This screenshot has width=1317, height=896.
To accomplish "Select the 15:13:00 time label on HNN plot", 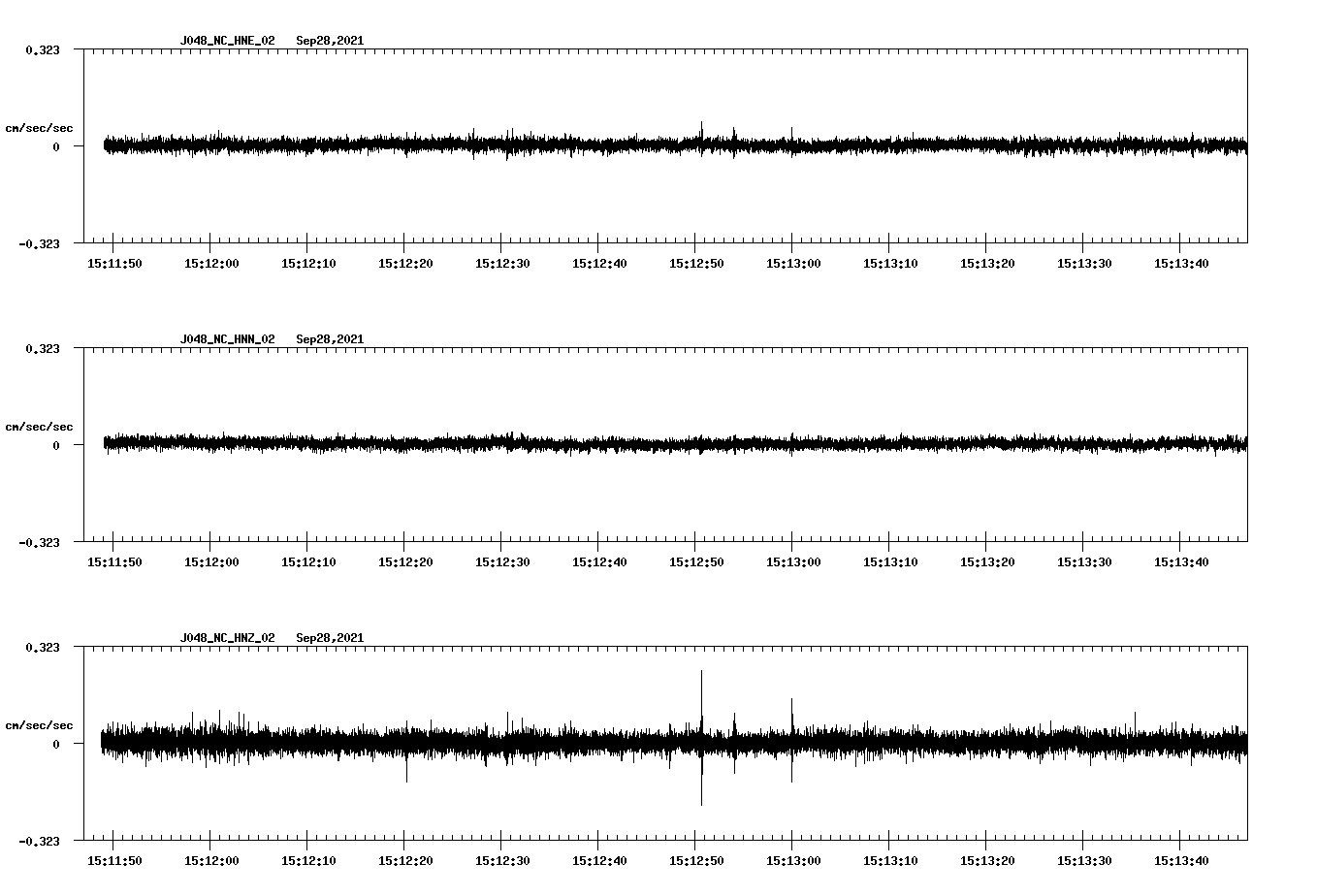I will [x=793, y=562].
